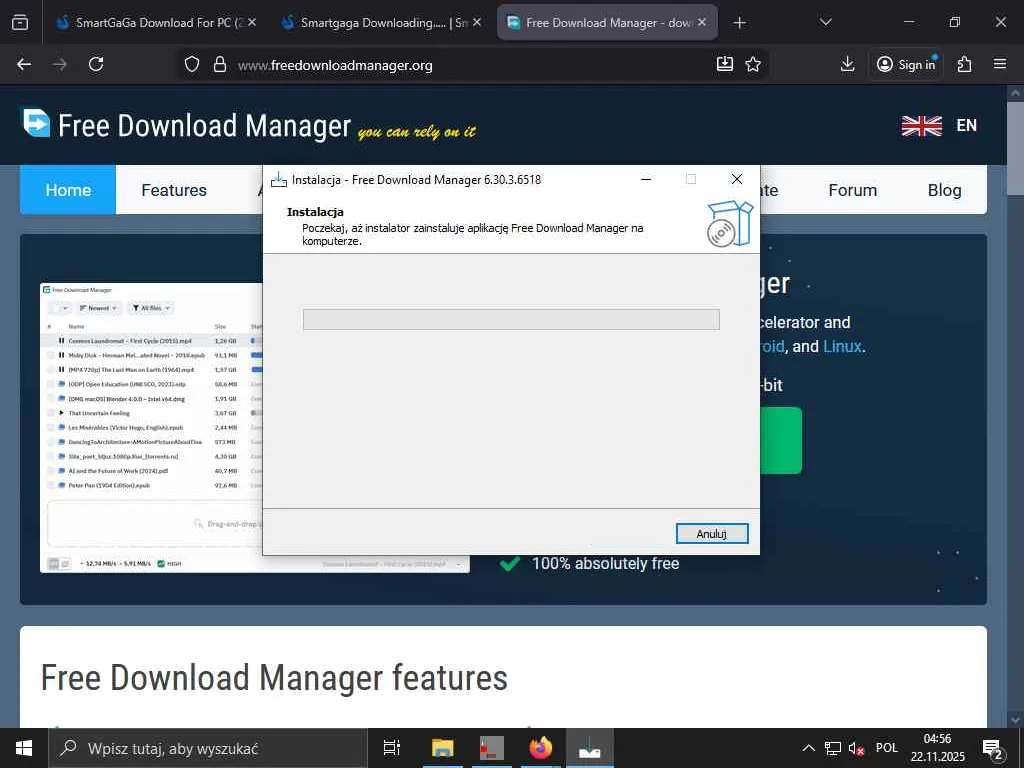This screenshot has height=768, width=1024.
Task: Show hidden system tray icons
Action: (808, 748)
